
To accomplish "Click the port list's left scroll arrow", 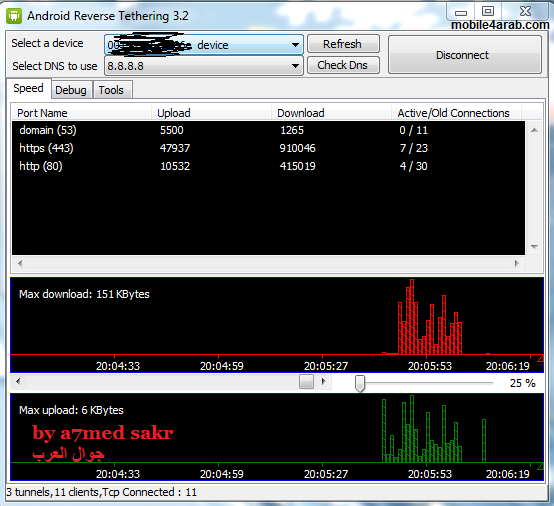I will pyautogui.click(x=20, y=263).
